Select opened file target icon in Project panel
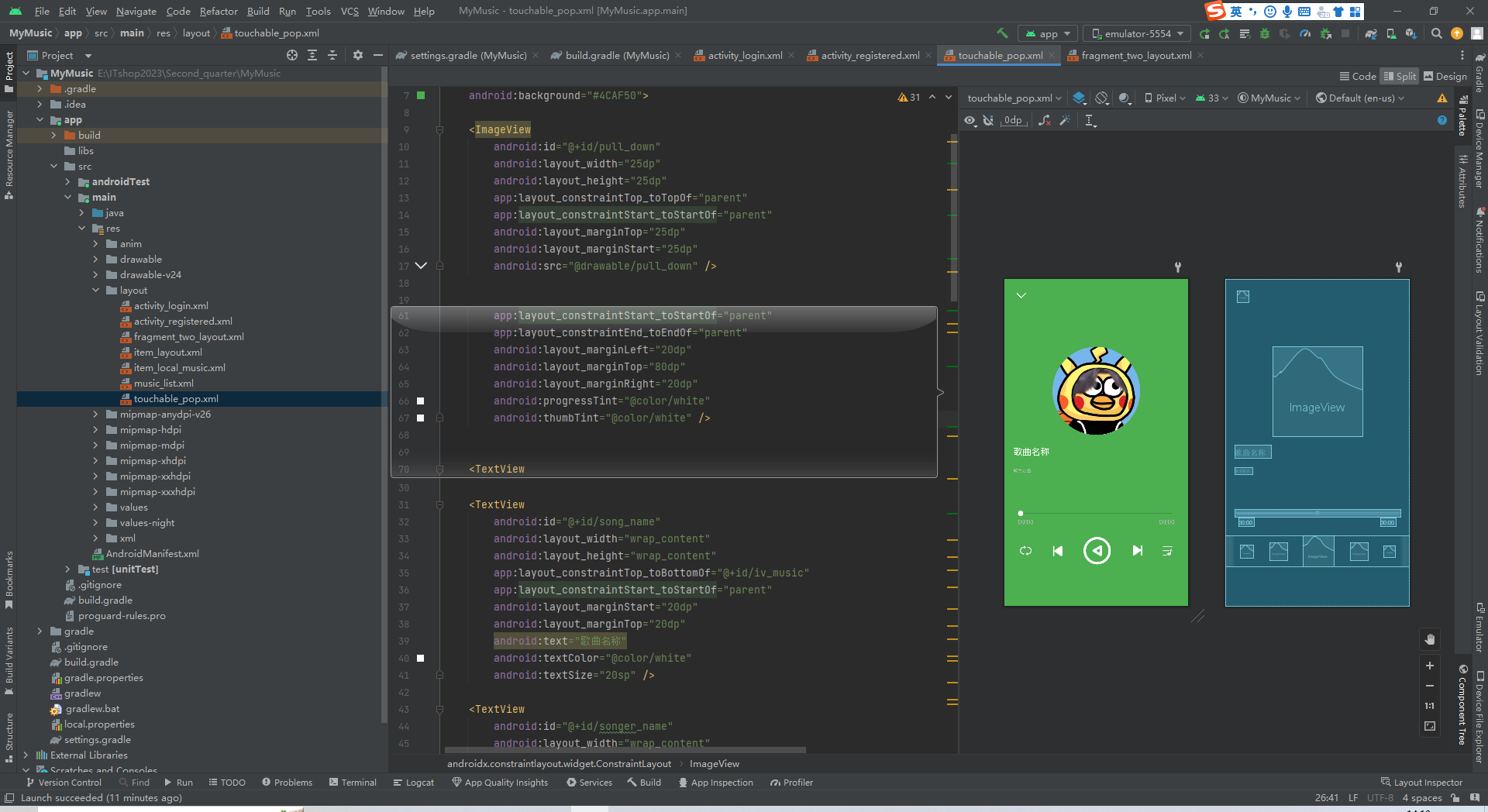 point(291,55)
